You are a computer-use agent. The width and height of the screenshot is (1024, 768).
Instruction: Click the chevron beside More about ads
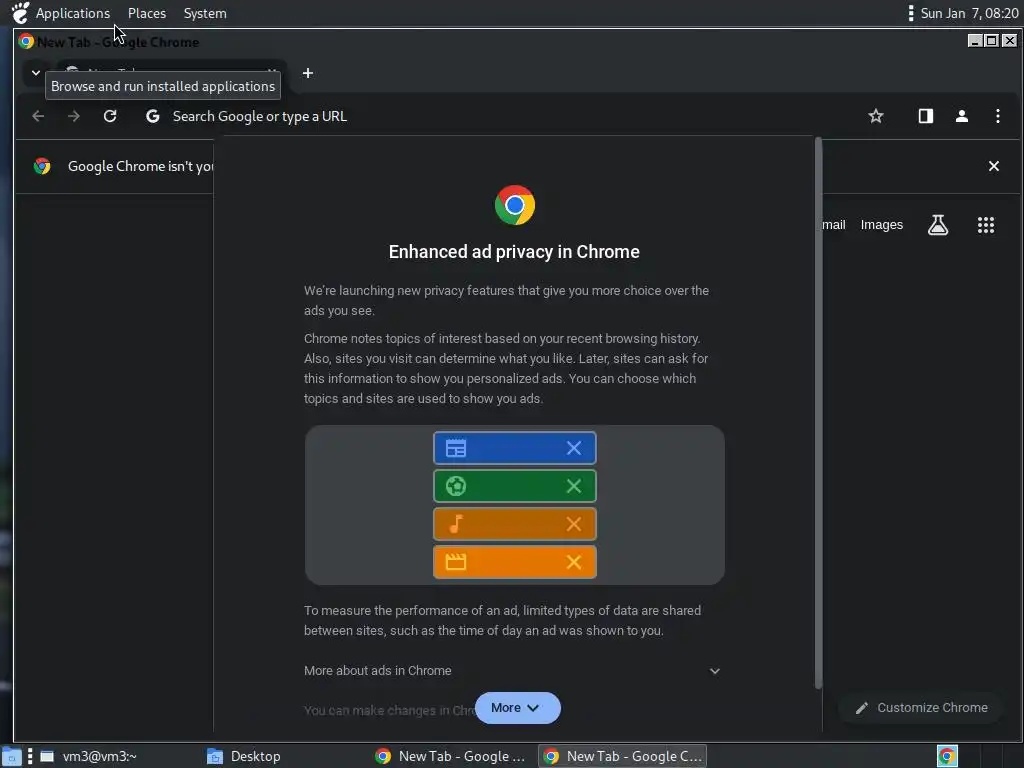point(714,671)
